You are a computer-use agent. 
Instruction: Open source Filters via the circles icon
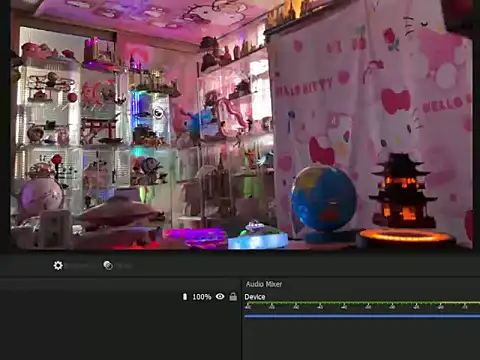[108, 265]
